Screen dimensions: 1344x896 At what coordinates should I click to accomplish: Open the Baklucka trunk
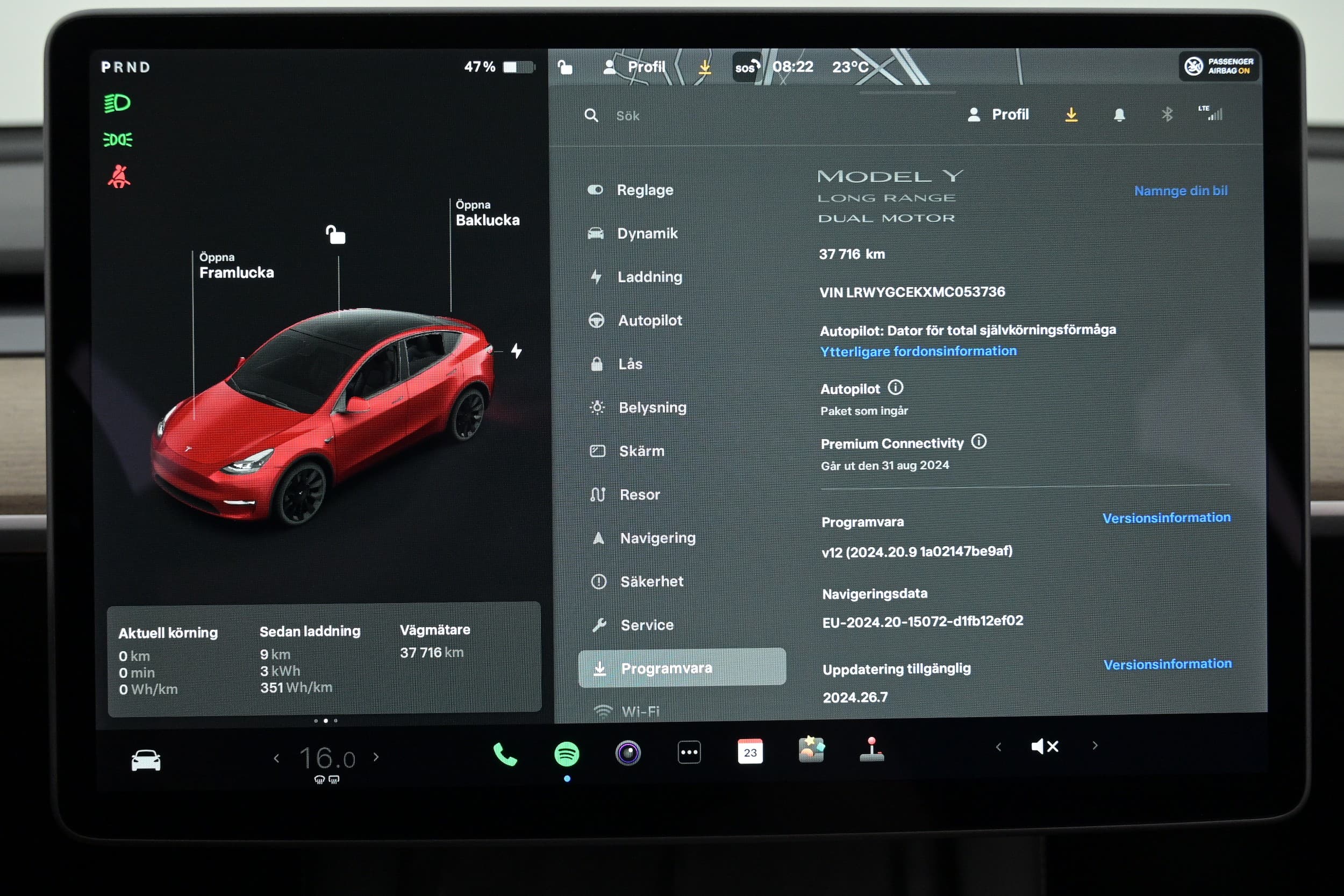pos(488,213)
